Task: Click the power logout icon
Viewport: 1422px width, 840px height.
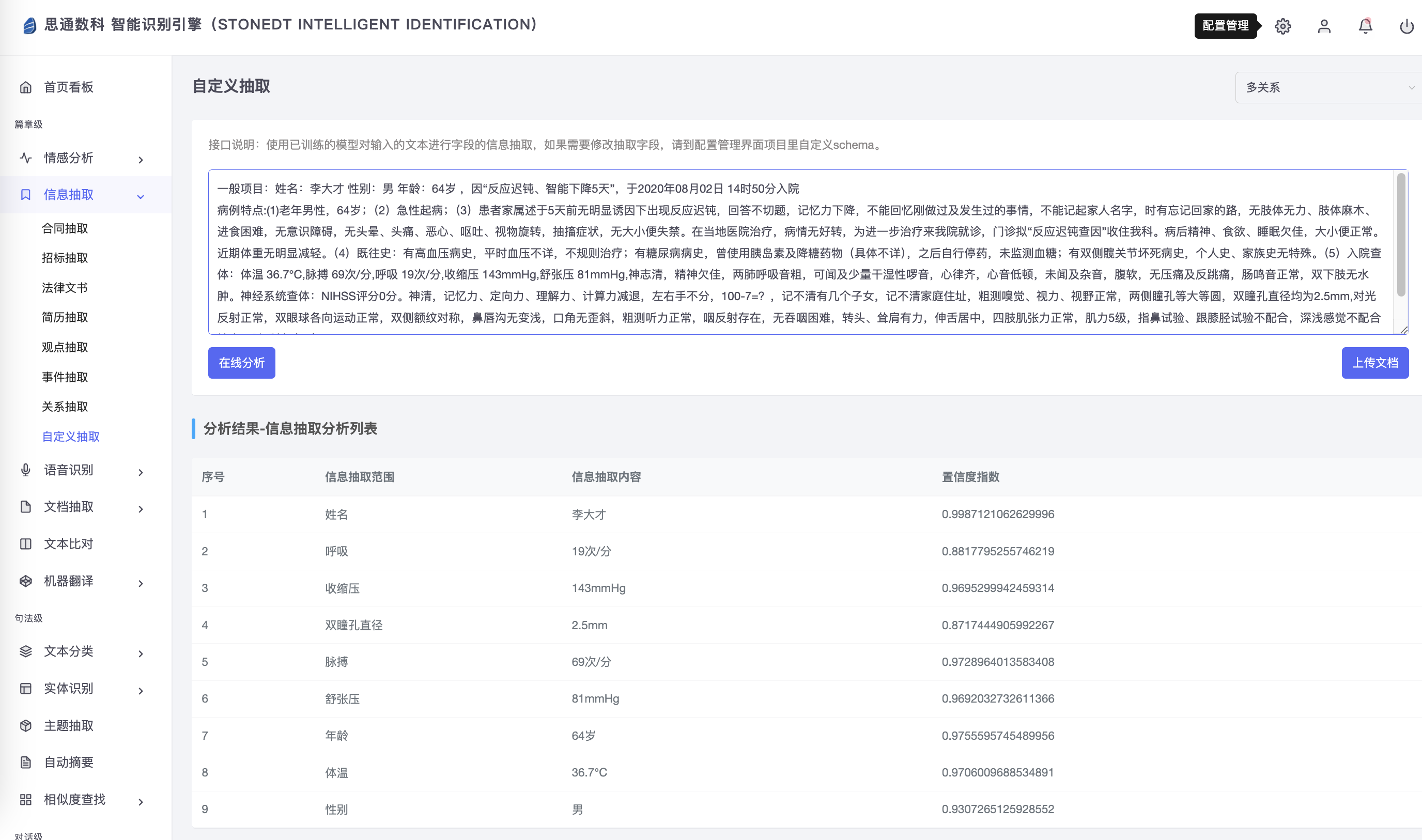Action: (x=1406, y=26)
